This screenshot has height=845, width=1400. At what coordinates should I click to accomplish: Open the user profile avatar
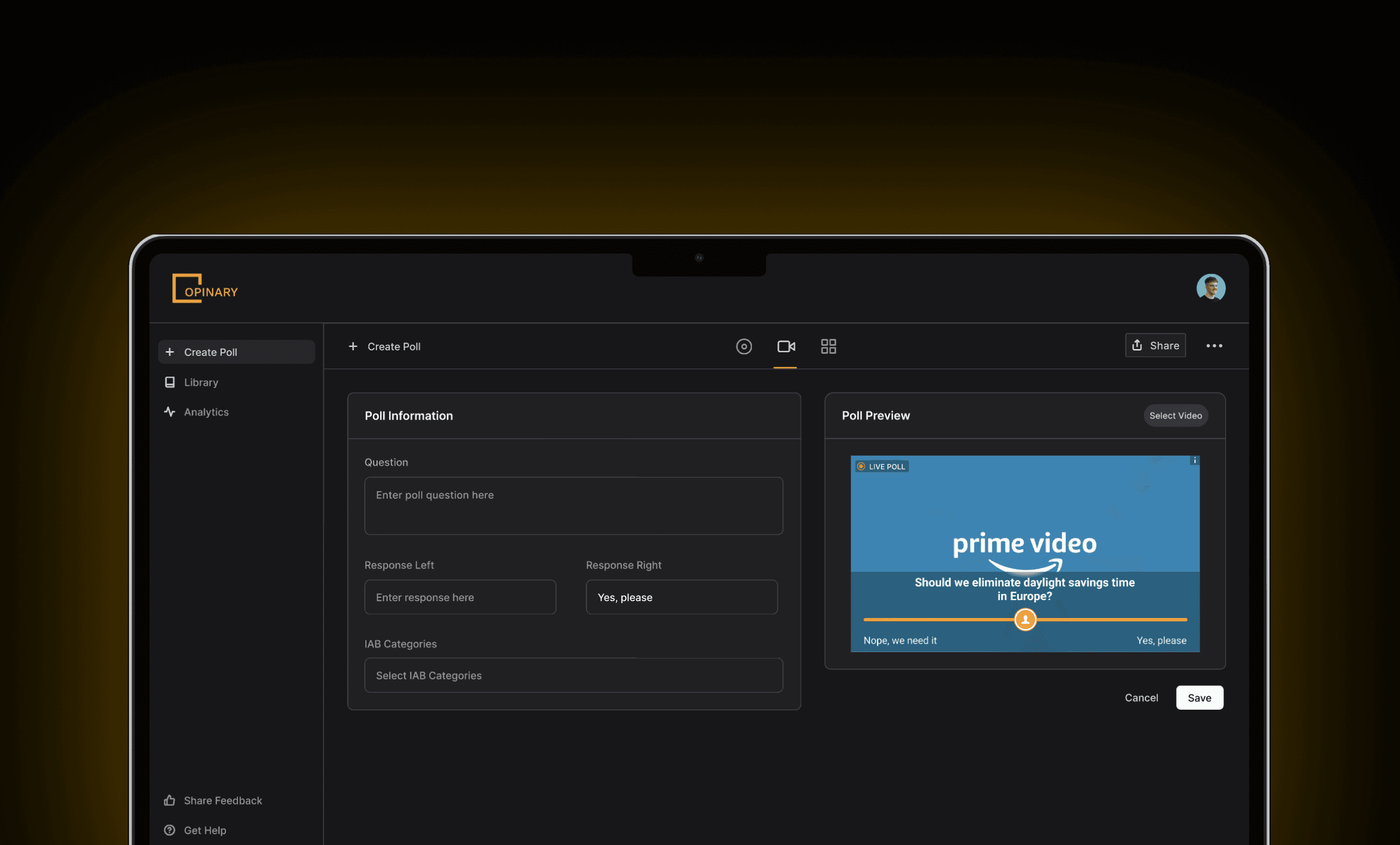click(x=1210, y=288)
